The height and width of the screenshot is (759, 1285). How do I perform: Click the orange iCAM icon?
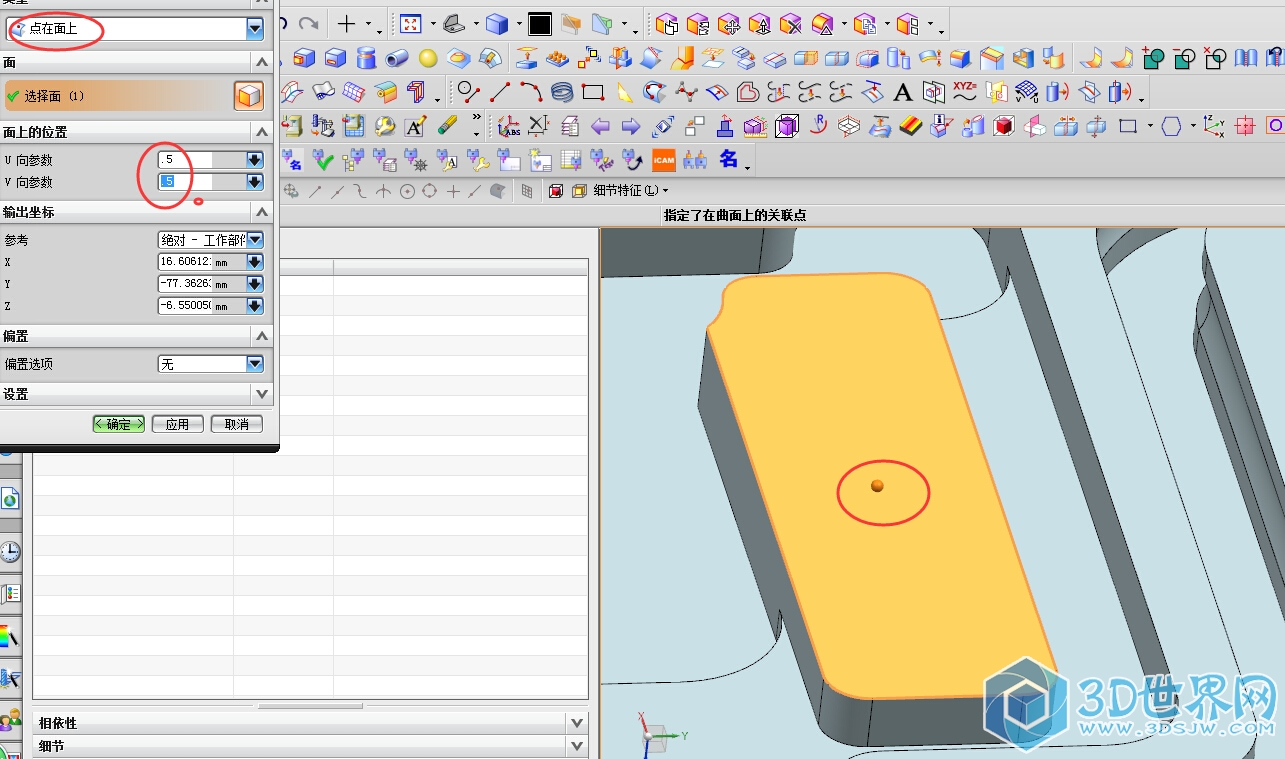(x=664, y=160)
